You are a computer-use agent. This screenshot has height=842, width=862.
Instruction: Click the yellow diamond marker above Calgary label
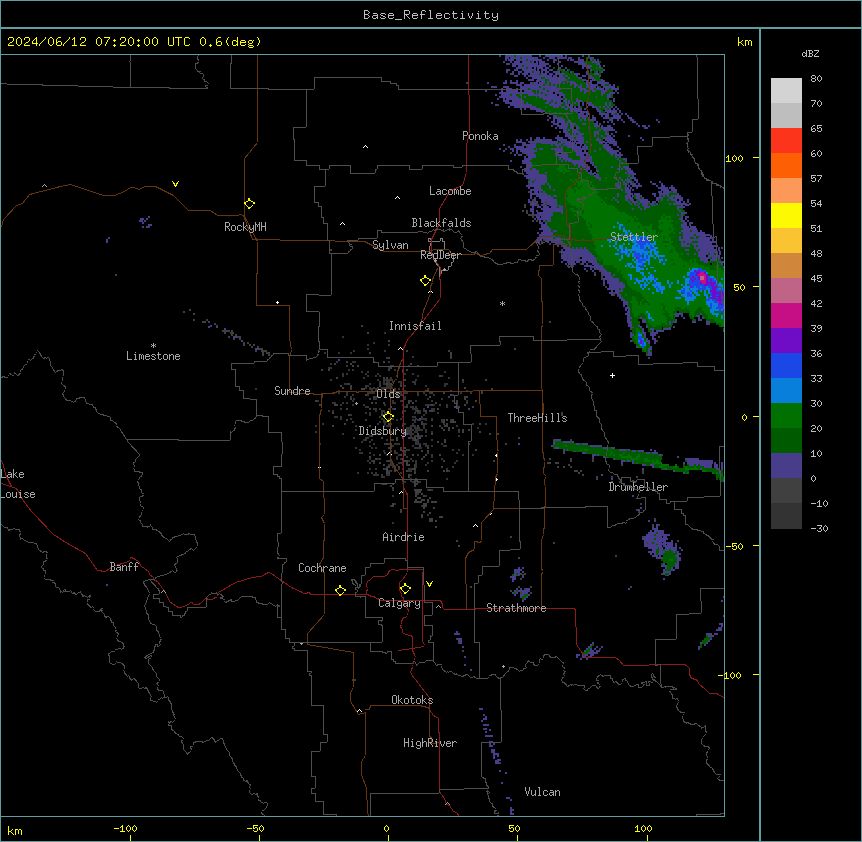pyautogui.click(x=405, y=589)
